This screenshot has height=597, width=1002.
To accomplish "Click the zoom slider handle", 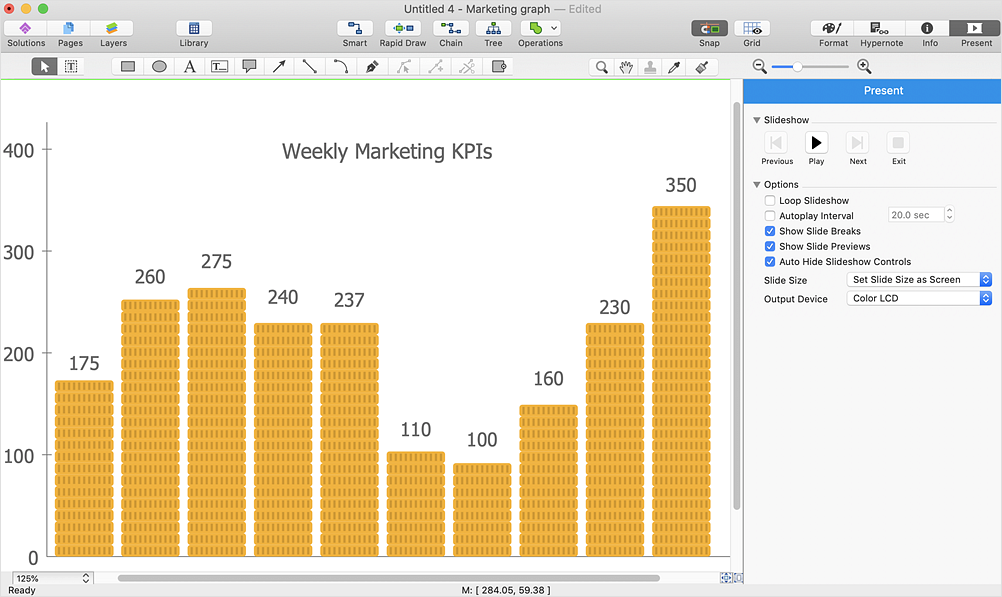I will coord(797,67).
